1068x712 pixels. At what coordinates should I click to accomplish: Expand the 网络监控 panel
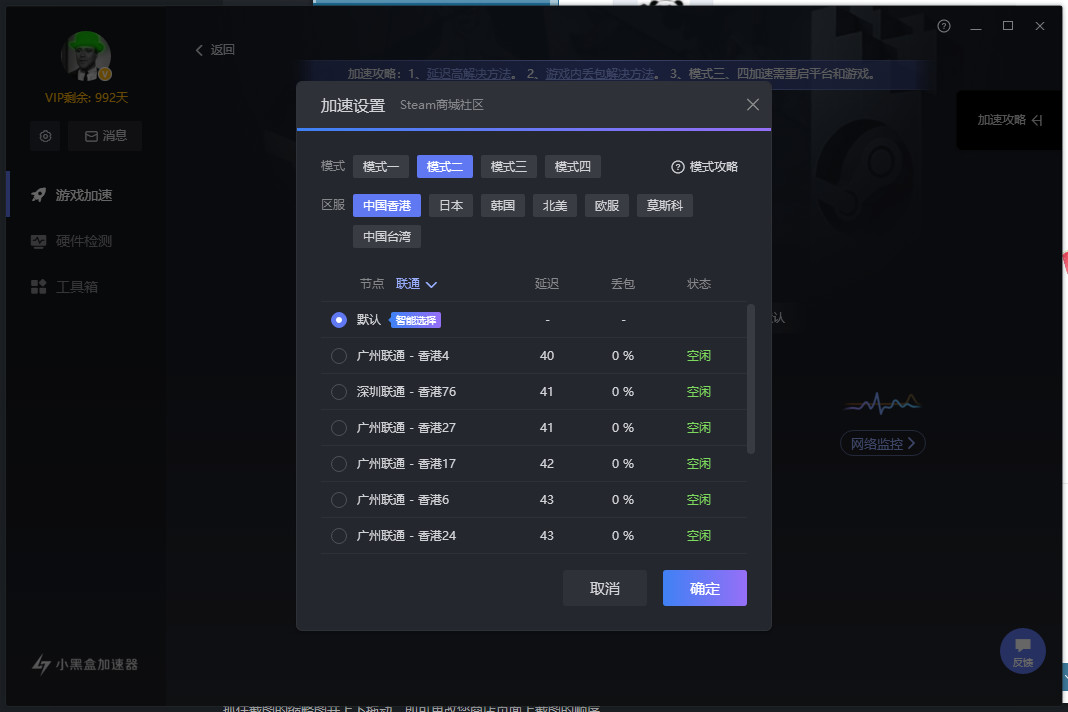[882, 443]
